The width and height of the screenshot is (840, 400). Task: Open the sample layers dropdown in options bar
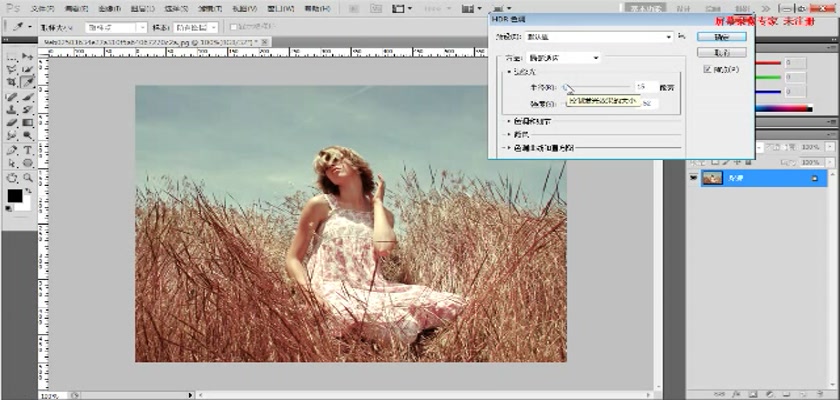coord(195,27)
